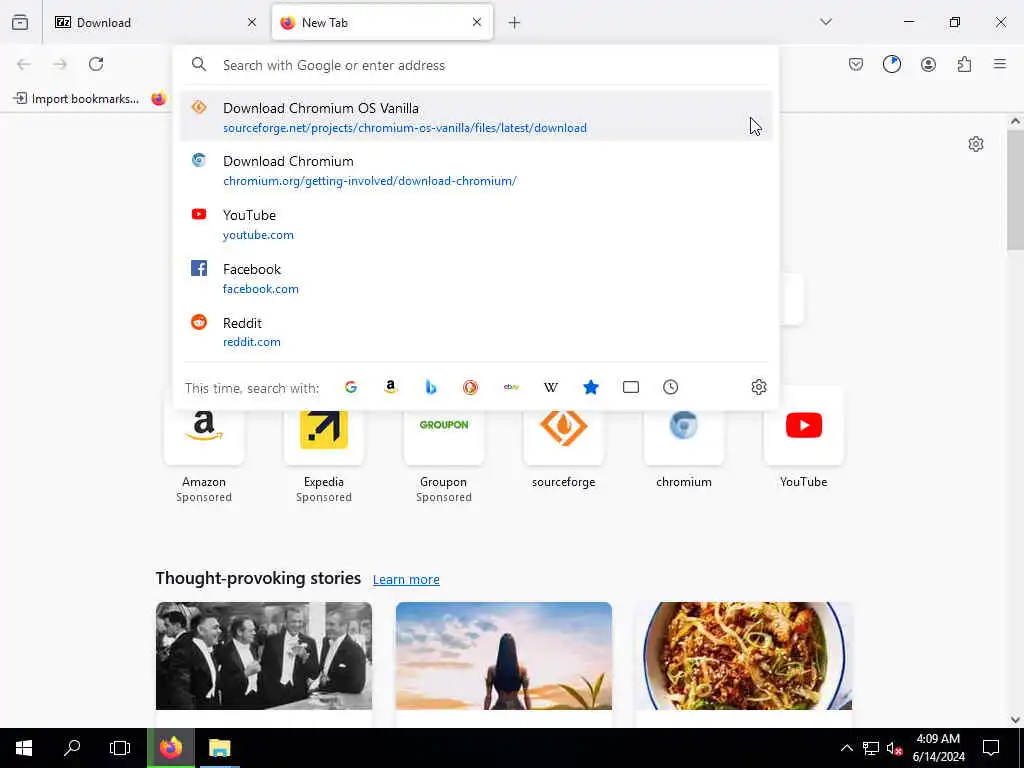
Task: Search this time with Google
Action: pyautogui.click(x=351, y=387)
